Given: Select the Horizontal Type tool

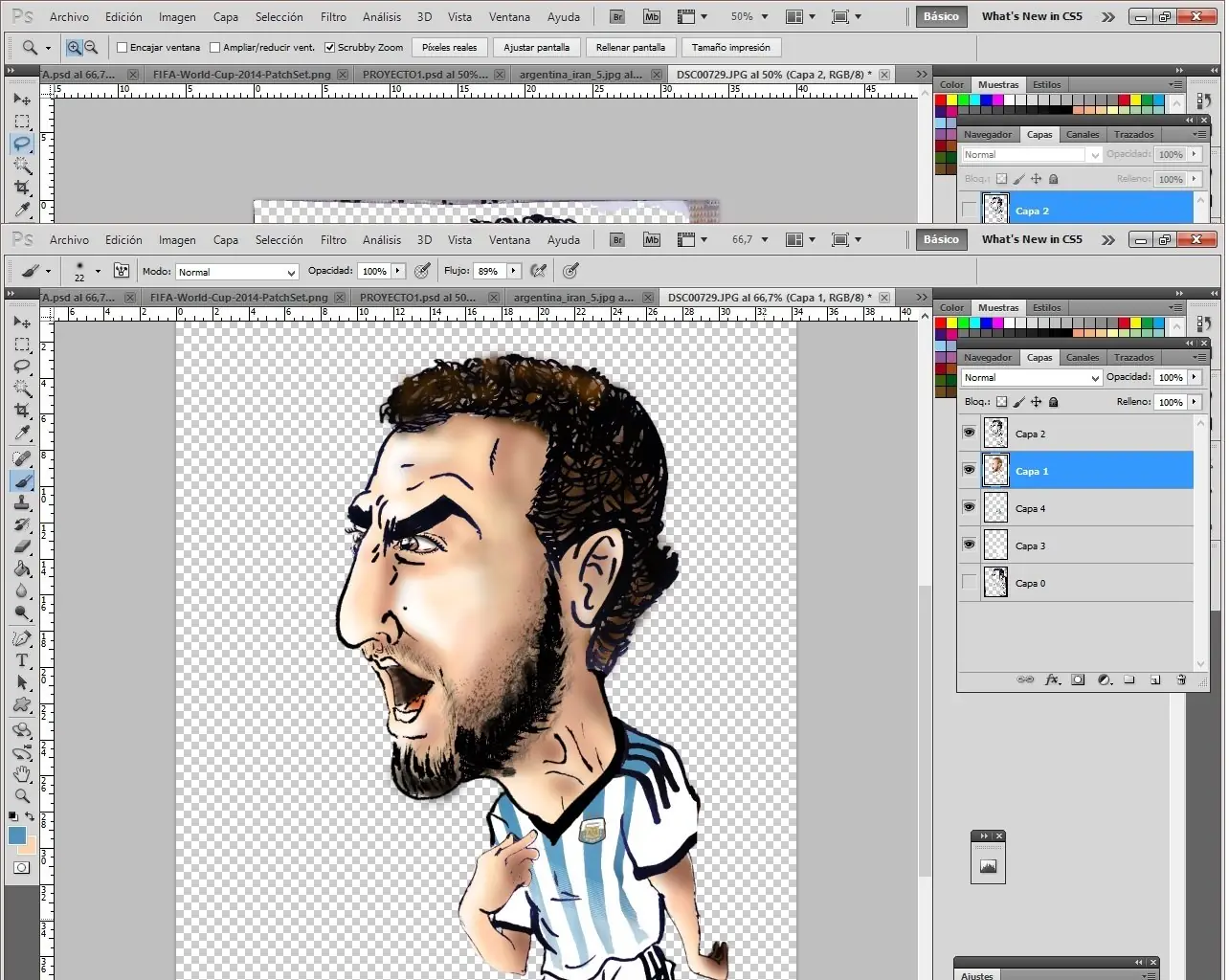Looking at the screenshot, I should click(x=22, y=660).
